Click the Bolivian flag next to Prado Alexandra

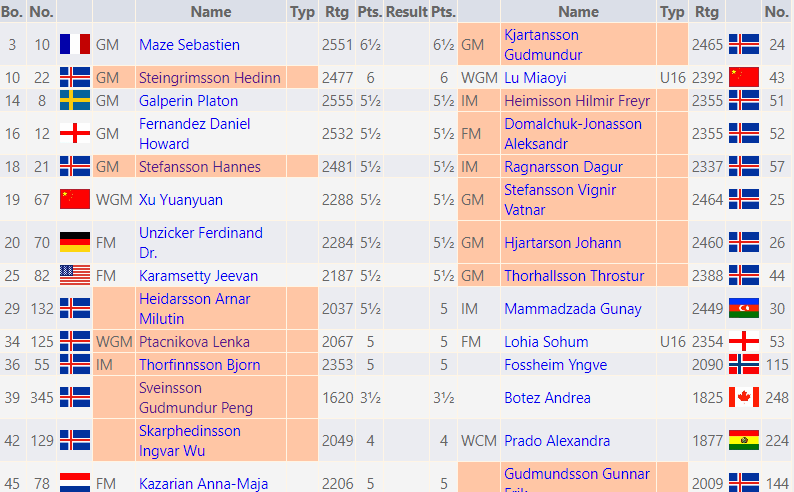[x=743, y=441]
